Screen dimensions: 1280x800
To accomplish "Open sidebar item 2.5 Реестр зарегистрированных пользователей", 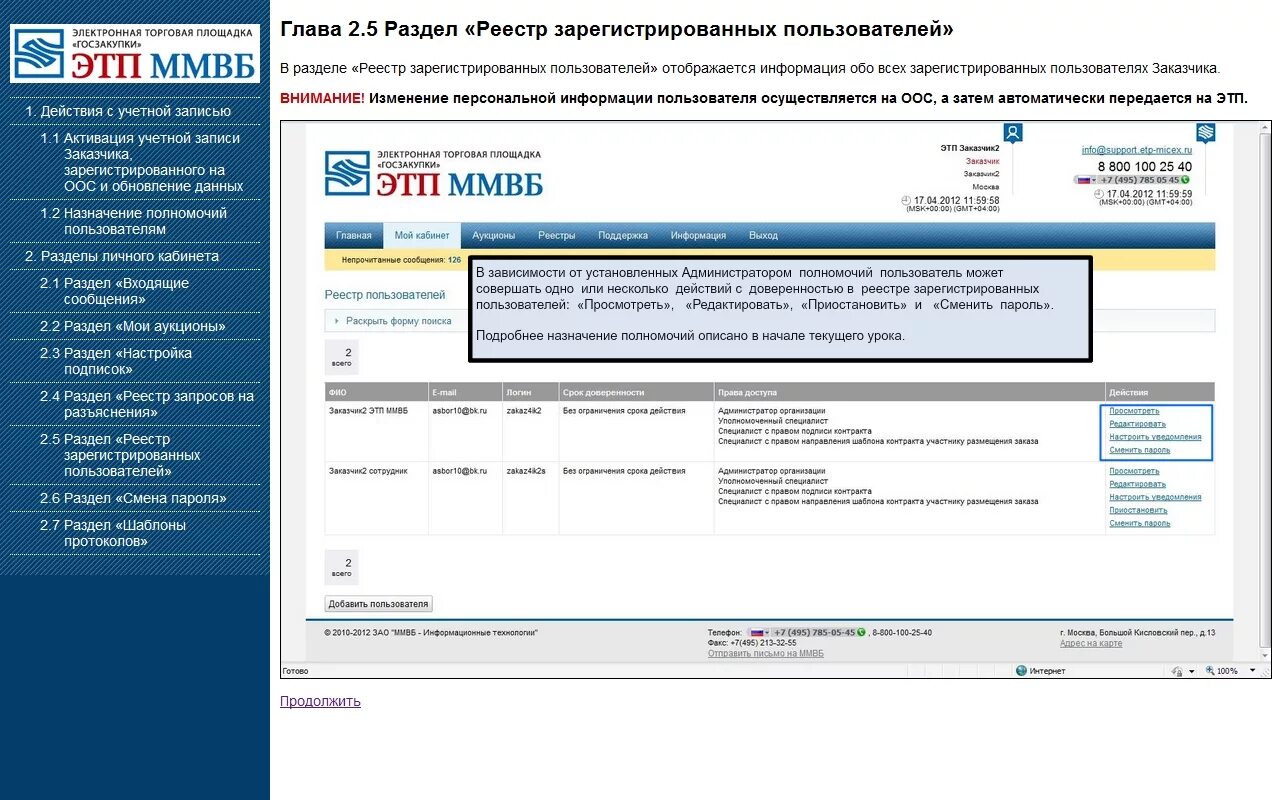I will pos(120,455).
